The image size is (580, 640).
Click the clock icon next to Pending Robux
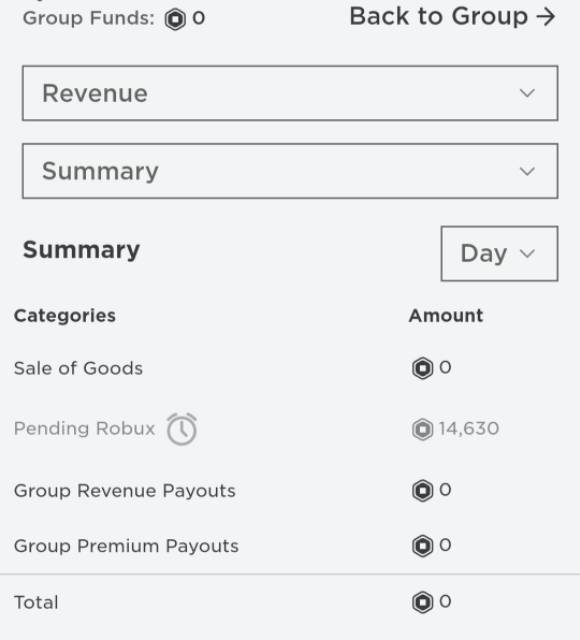click(182, 429)
